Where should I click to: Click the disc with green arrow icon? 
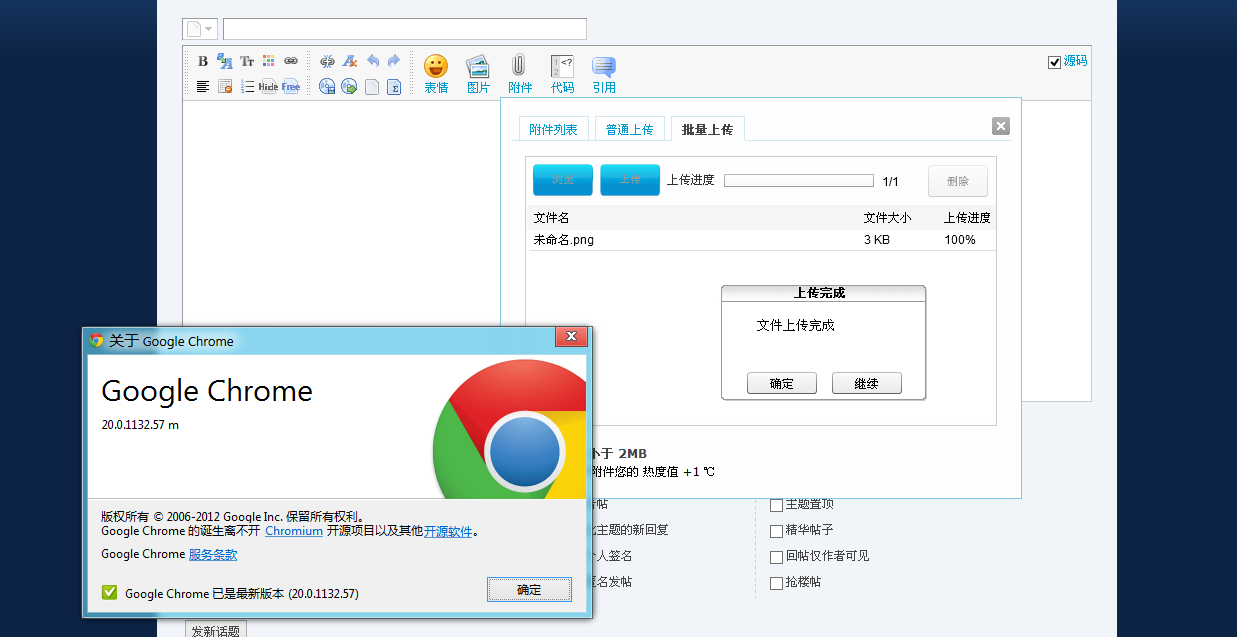click(x=349, y=87)
